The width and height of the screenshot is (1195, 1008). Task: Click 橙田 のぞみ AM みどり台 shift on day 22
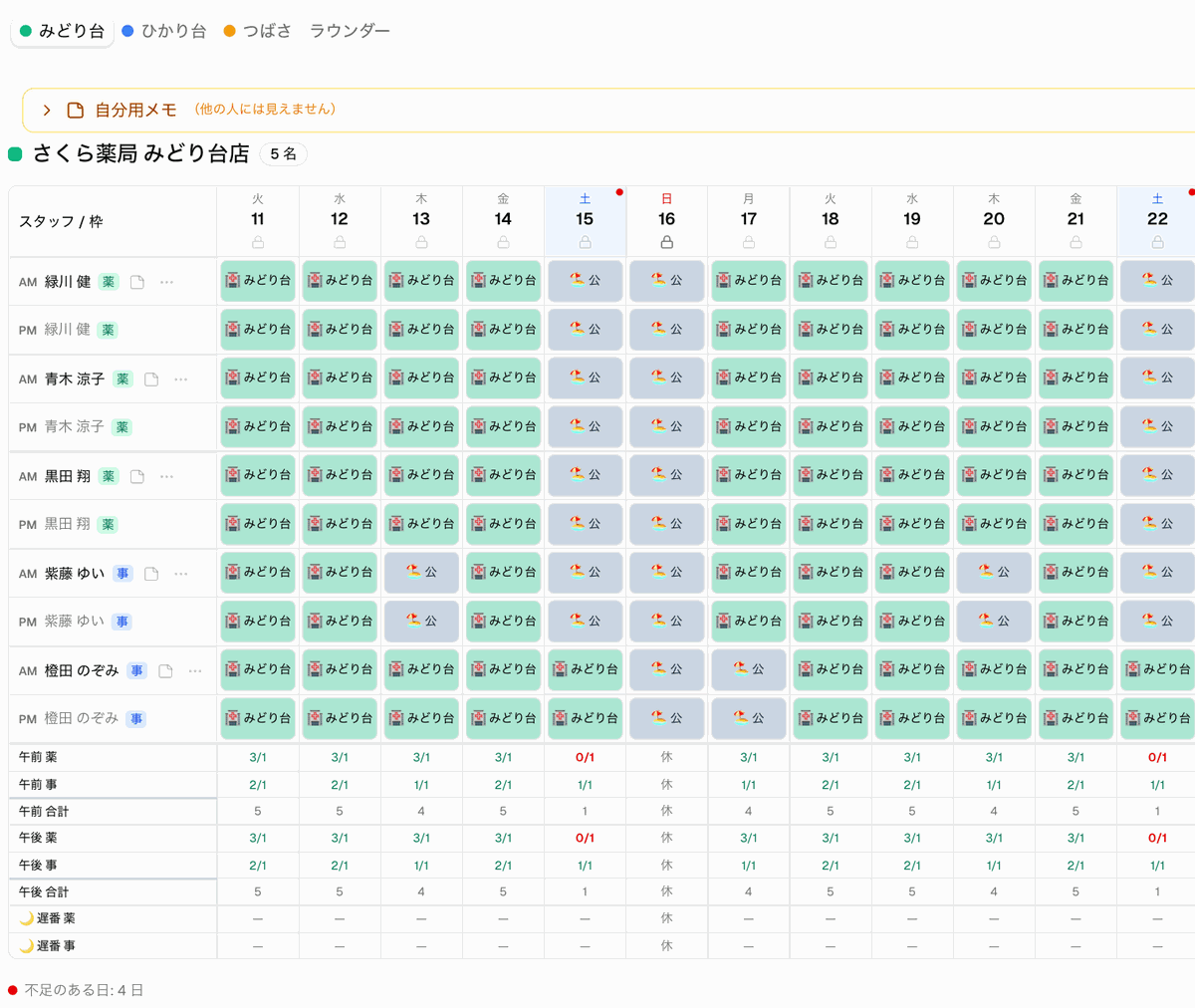pyautogui.click(x=1157, y=669)
